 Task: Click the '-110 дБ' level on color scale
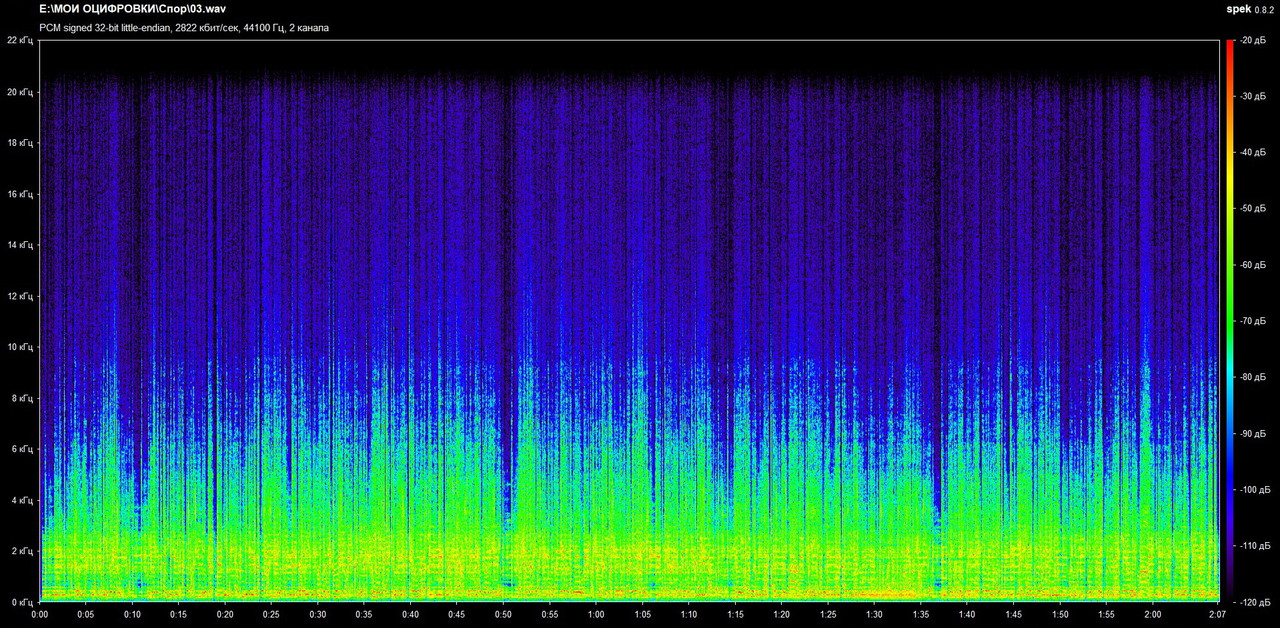point(1255,546)
